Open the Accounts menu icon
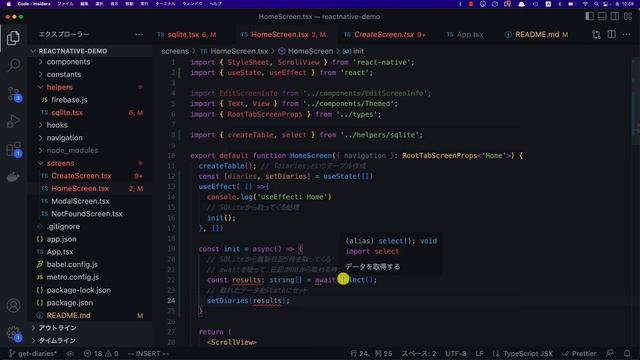Image resolution: width=640 pixels, height=360 pixels. 13,305
